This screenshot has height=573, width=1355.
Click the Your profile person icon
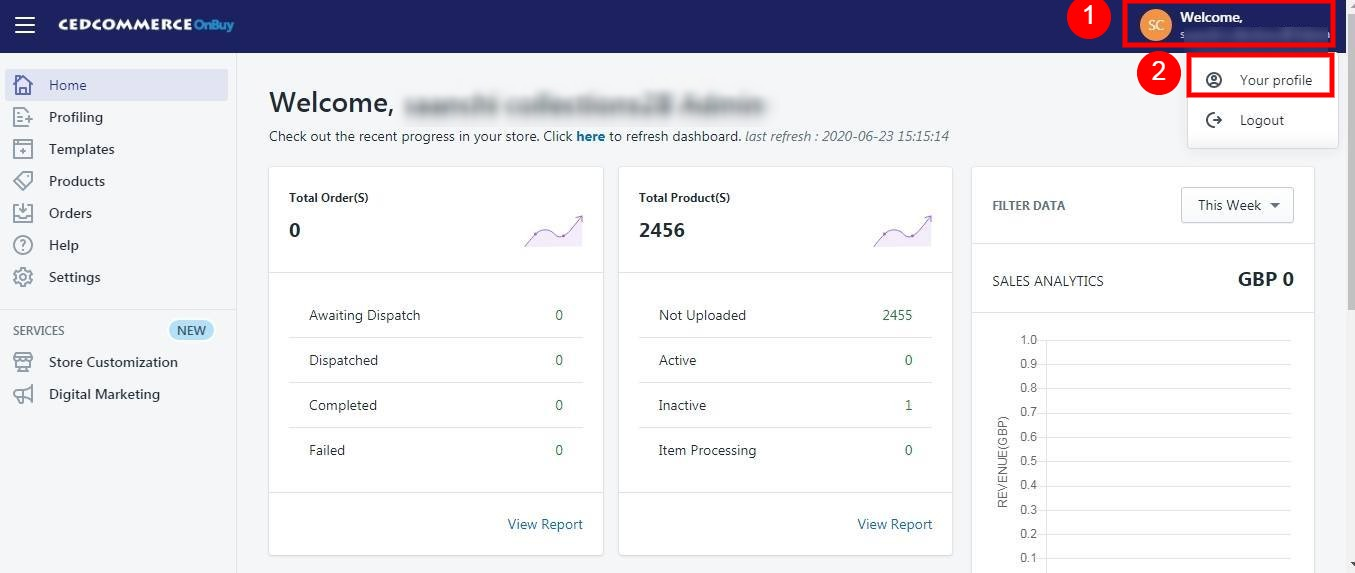click(1214, 80)
